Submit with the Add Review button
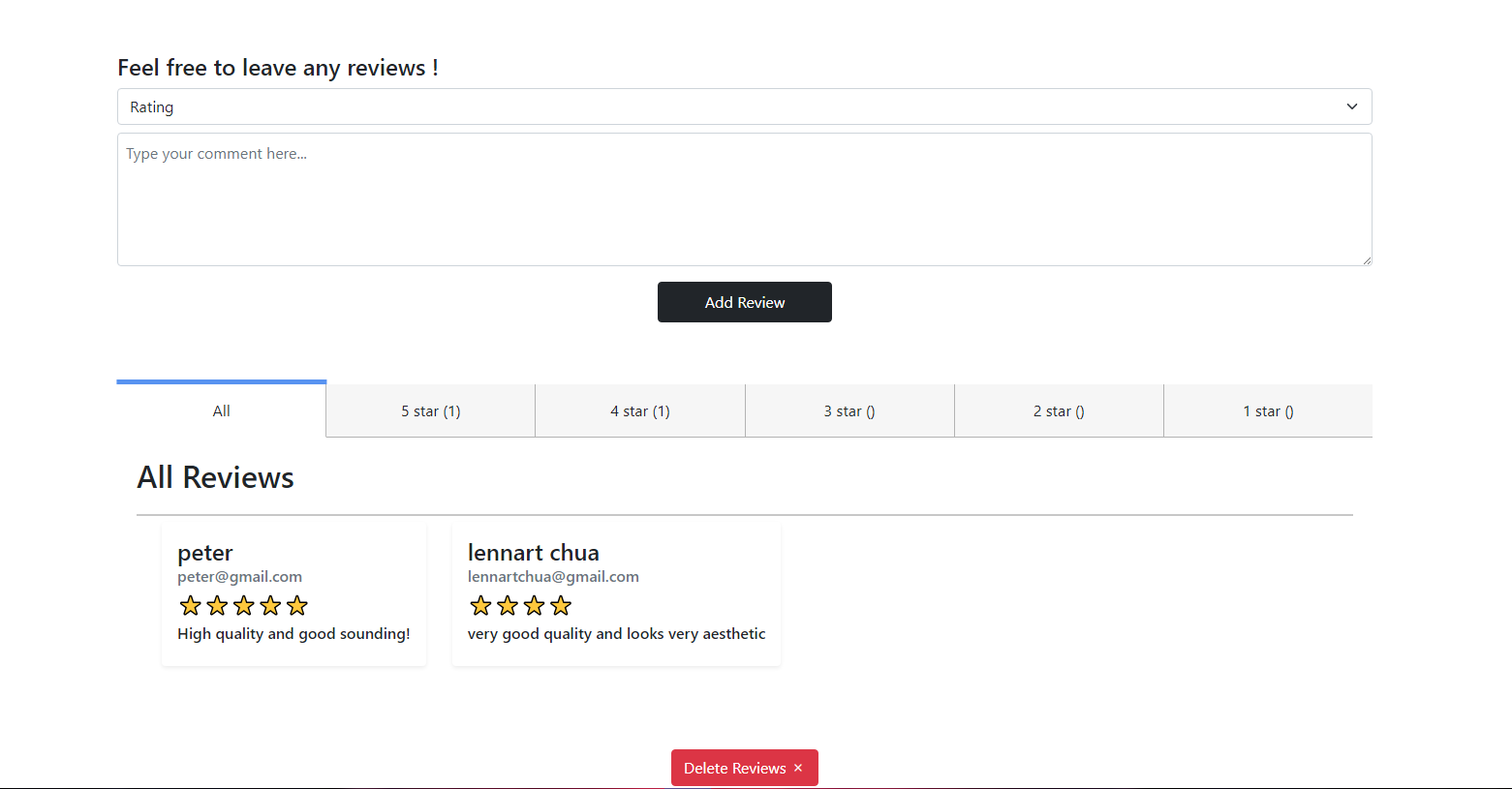Image resolution: width=1512 pixels, height=789 pixels. [x=744, y=302]
